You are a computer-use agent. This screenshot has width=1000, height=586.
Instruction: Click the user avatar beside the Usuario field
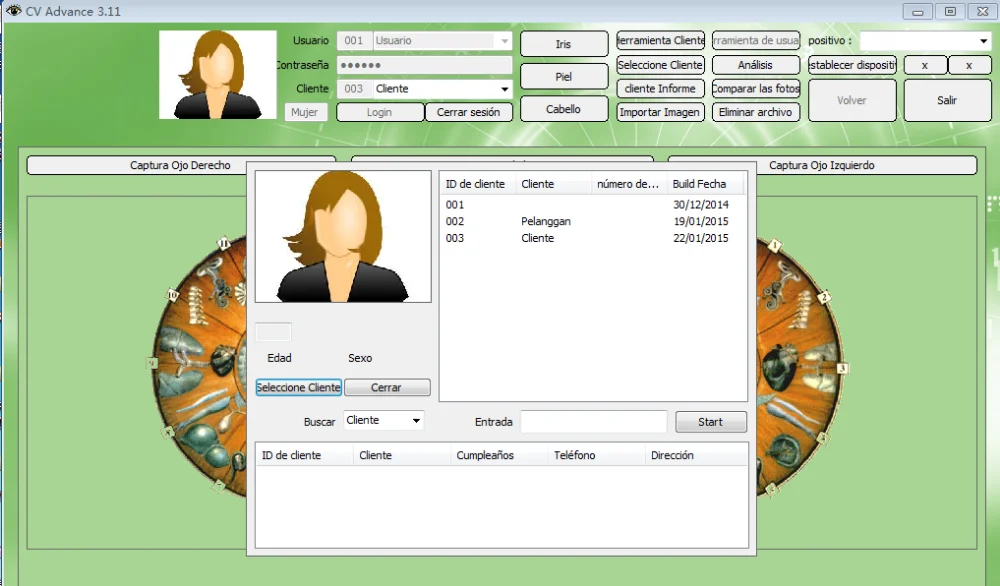coord(217,74)
